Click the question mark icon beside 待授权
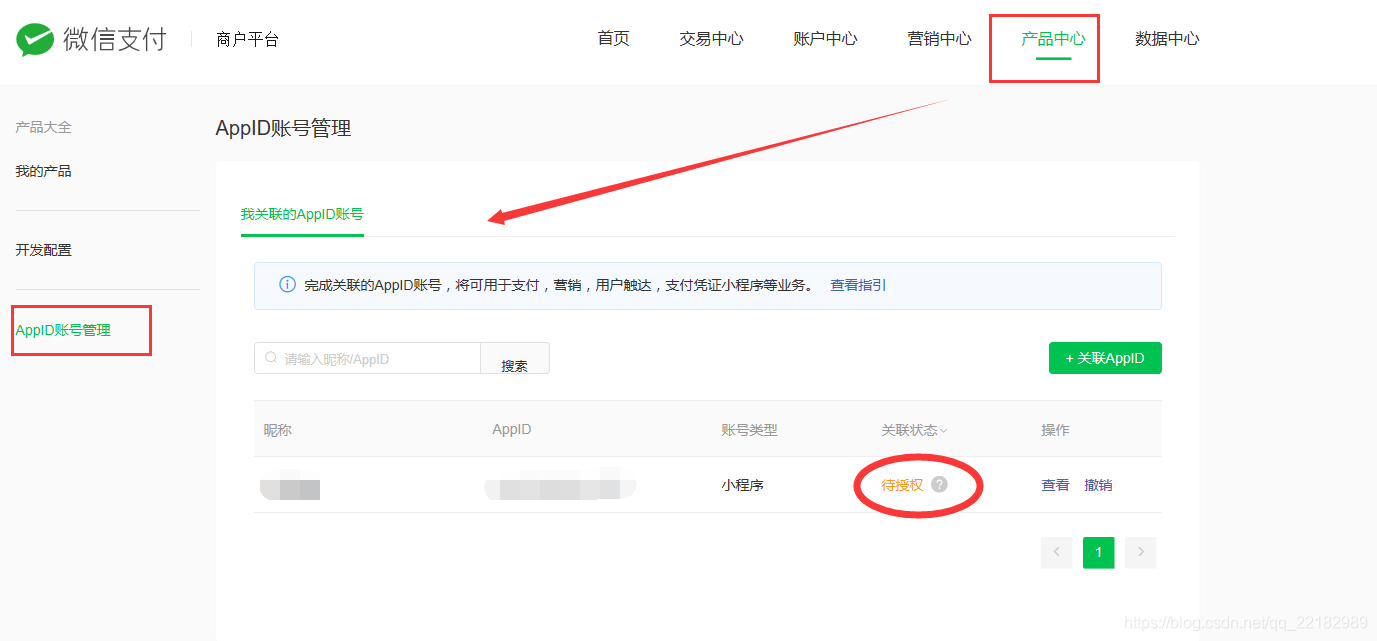Viewport: 1377px width, 641px height. pos(939,485)
